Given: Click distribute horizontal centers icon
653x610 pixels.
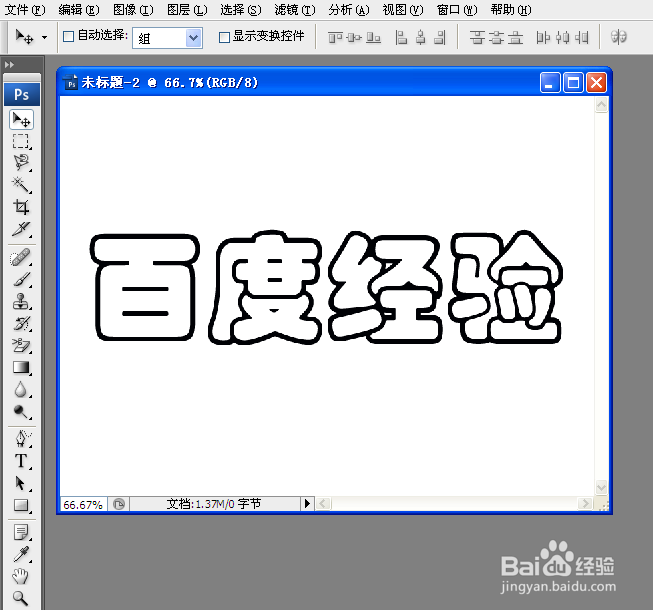Looking at the screenshot, I should 562,38.
